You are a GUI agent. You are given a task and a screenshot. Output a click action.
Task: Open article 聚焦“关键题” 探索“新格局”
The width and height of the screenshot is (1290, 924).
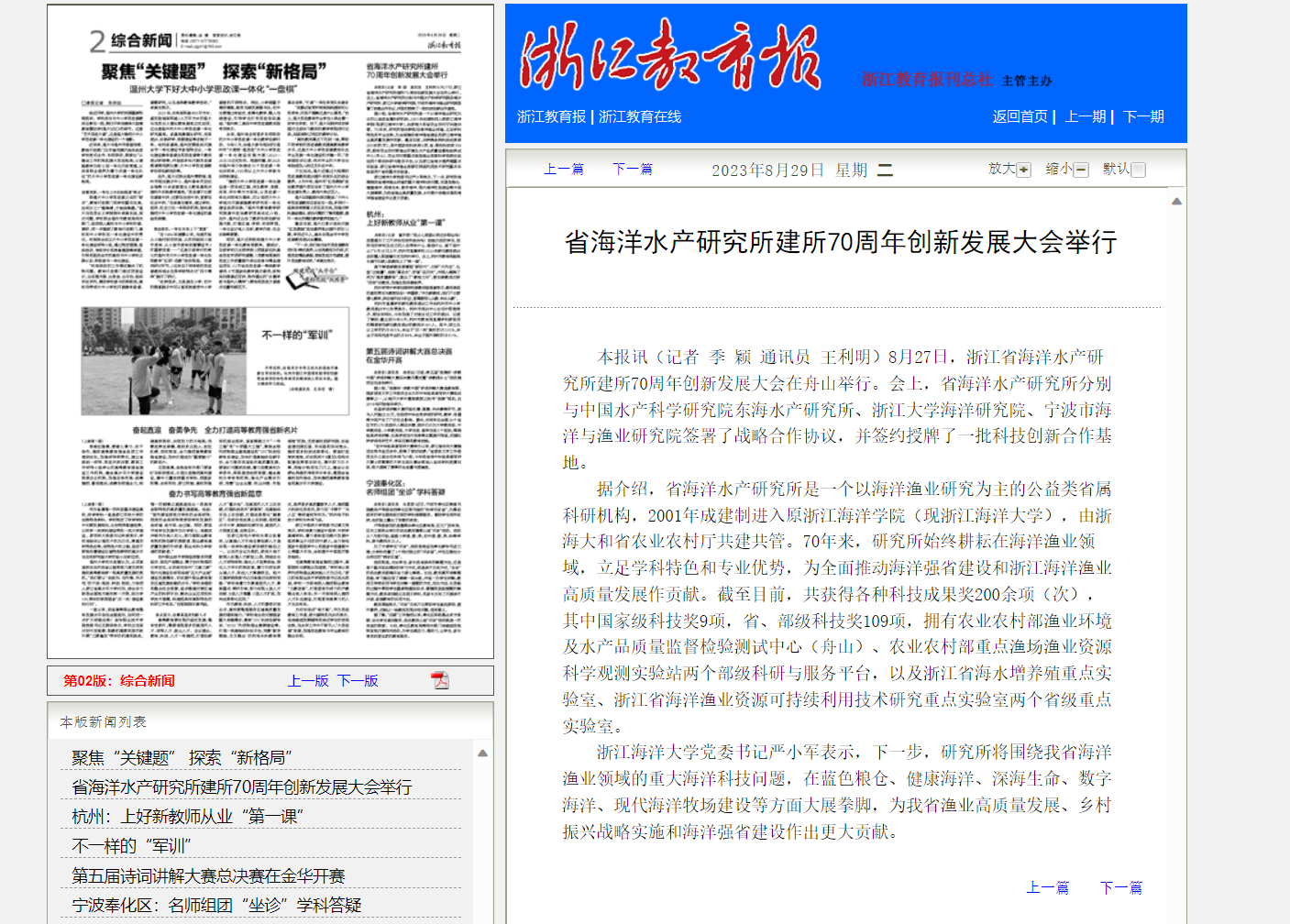coord(182,757)
